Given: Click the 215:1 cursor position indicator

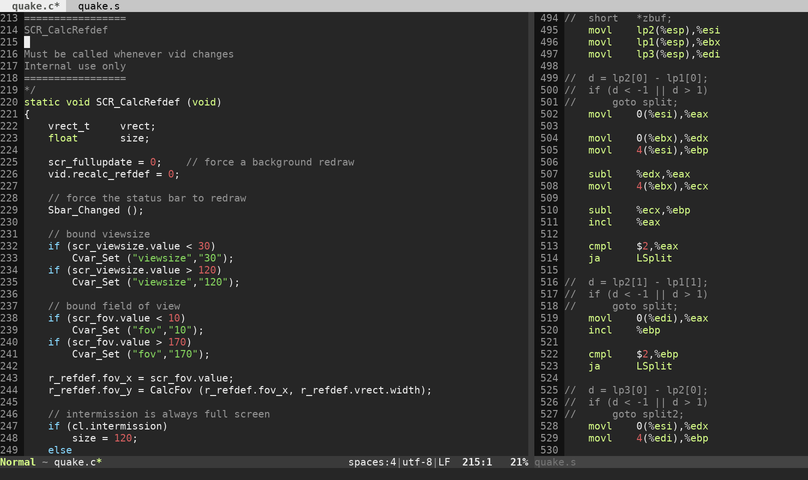Looking at the screenshot, I should [477, 462].
